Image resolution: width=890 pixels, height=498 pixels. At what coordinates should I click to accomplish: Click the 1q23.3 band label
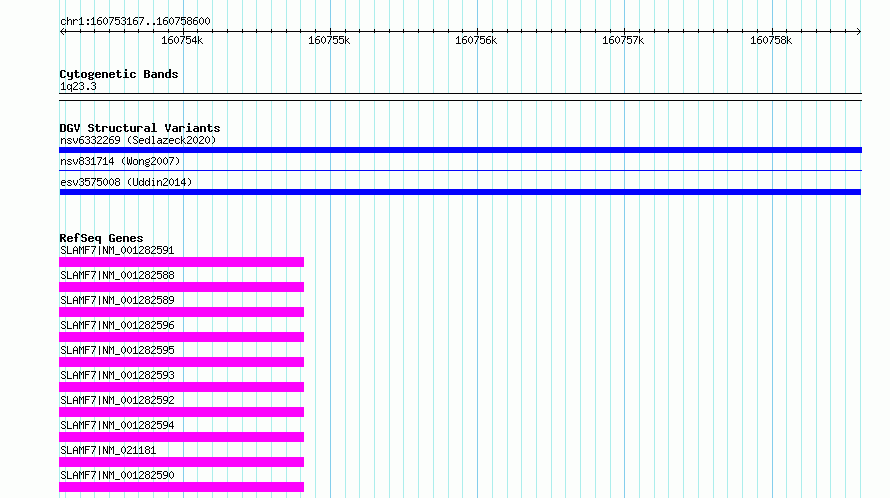tap(78, 86)
